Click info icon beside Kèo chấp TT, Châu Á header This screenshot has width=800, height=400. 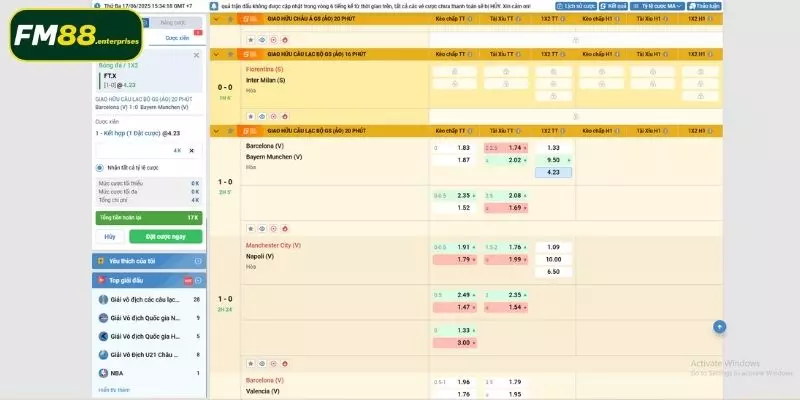(x=470, y=19)
